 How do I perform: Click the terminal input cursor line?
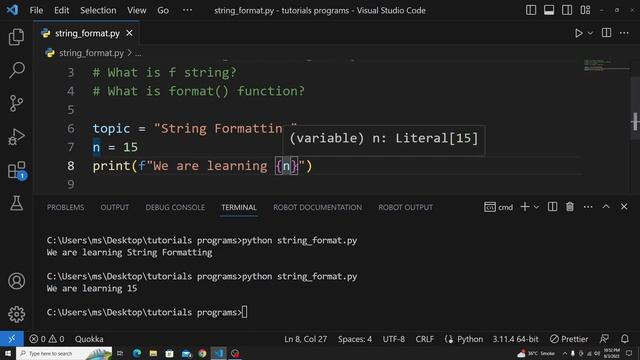tap(147, 313)
